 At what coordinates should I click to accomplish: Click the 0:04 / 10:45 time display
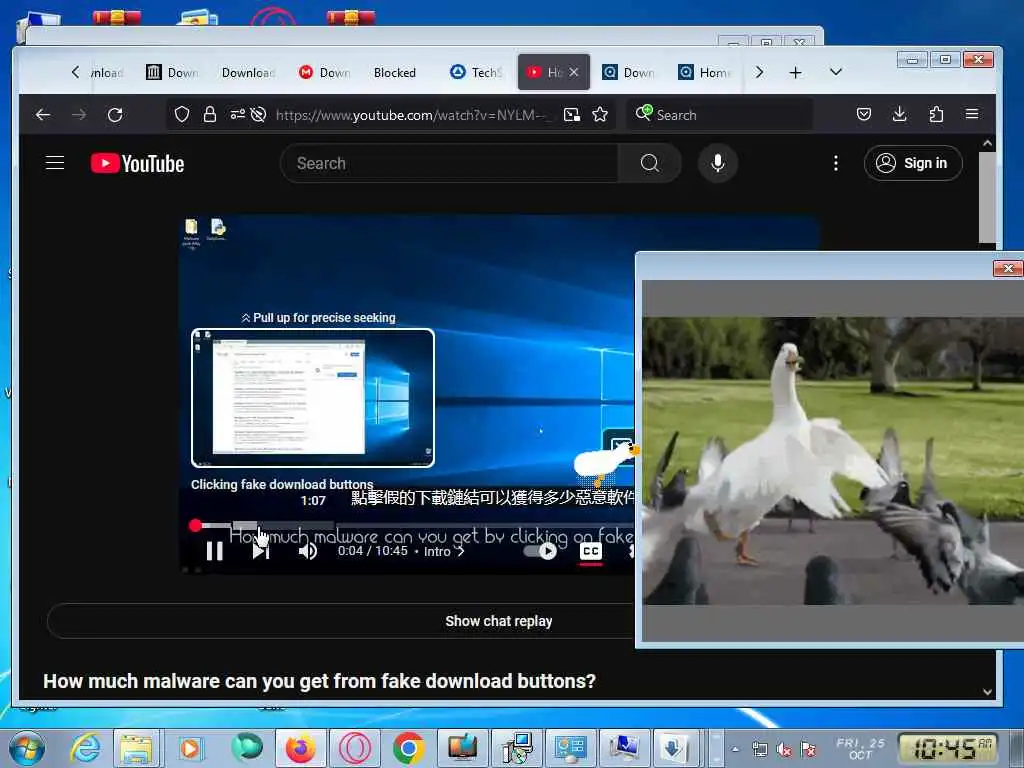[x=373, y=551]
